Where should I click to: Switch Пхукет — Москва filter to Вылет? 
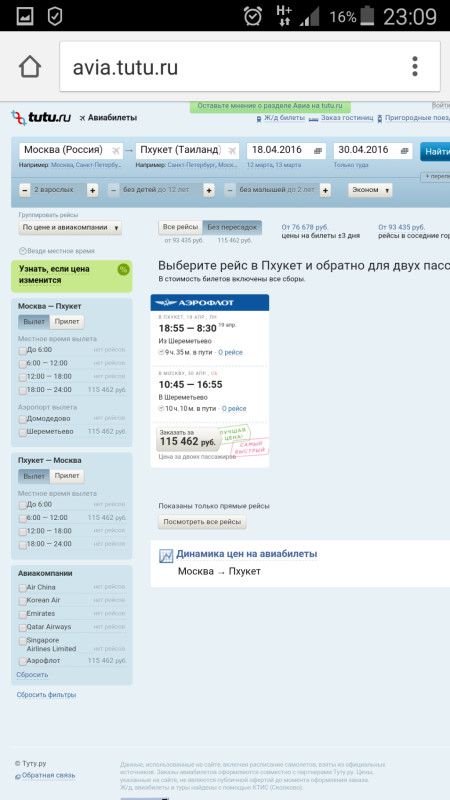coord(34,476)
